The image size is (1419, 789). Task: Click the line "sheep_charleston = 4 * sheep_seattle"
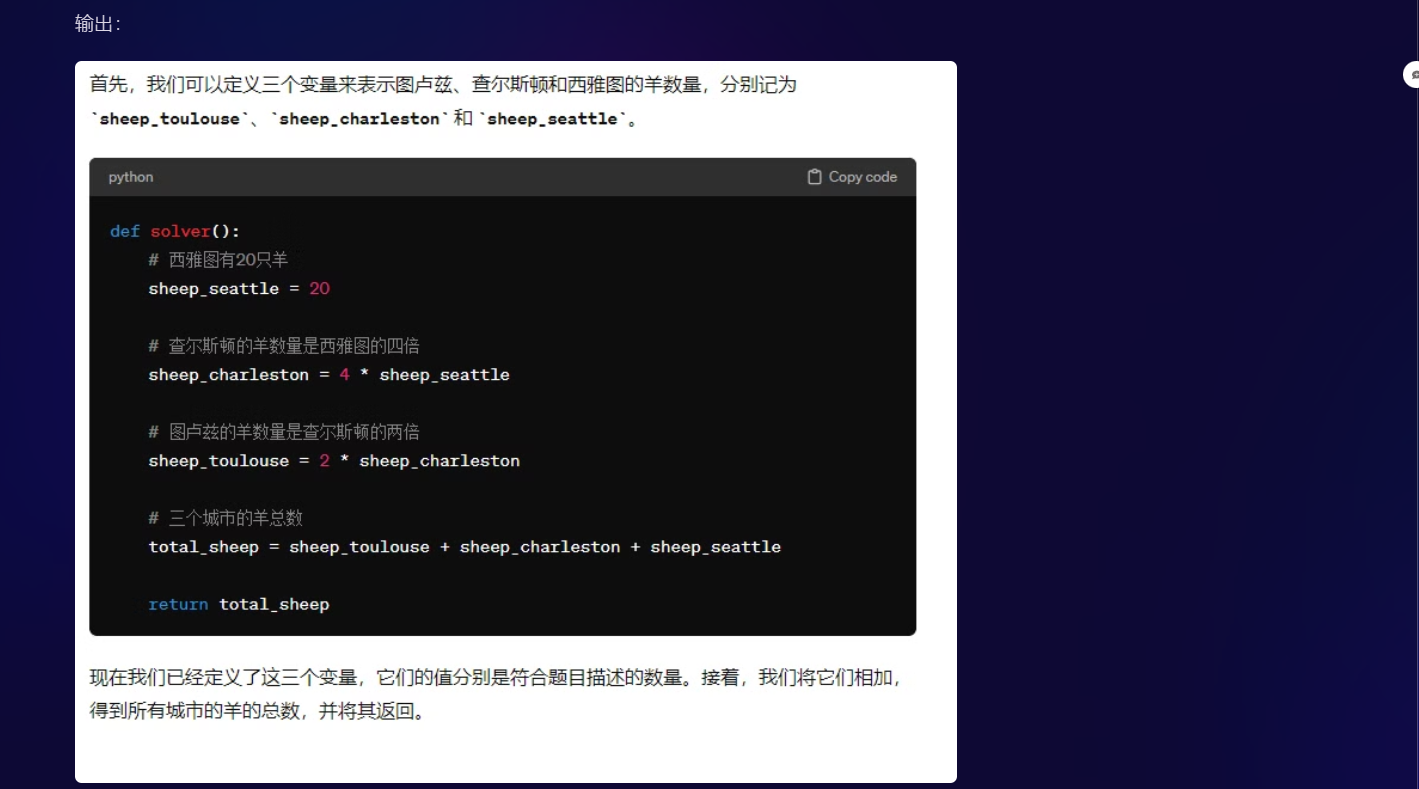click(x=329, y=375)
